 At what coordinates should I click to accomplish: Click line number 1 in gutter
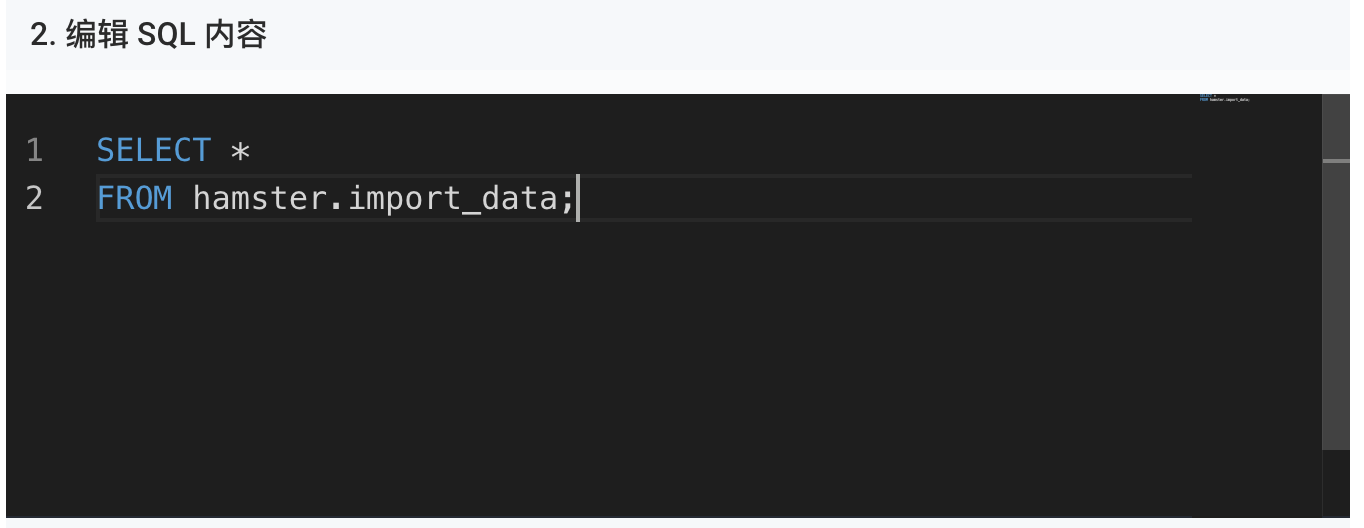(x=35, y=151)
